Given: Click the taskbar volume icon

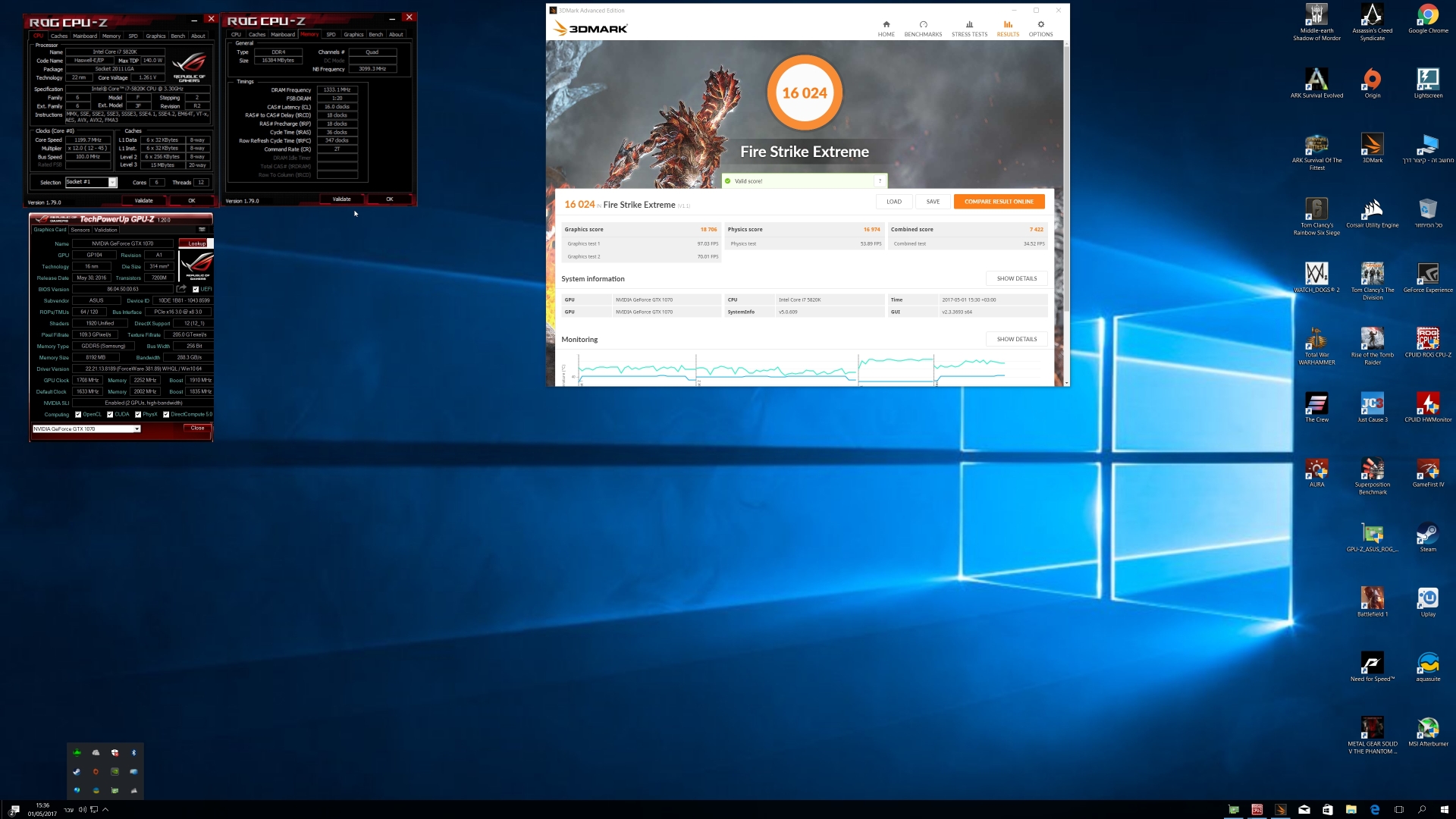Looking at the screenshot, I should pos(82,810).
